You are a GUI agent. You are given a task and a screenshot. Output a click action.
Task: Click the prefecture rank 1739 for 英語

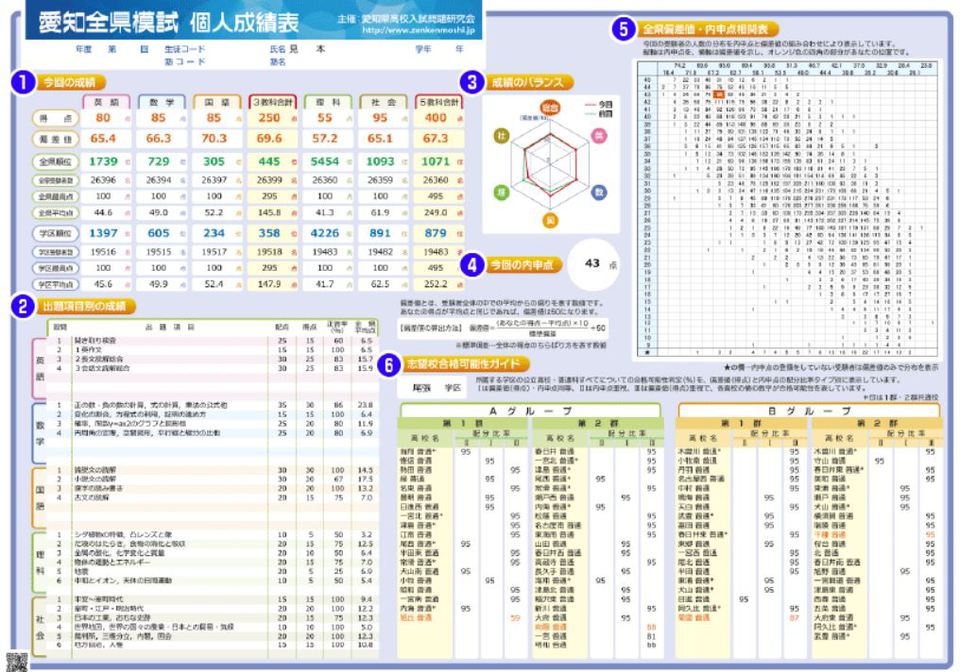click(103, 162)
